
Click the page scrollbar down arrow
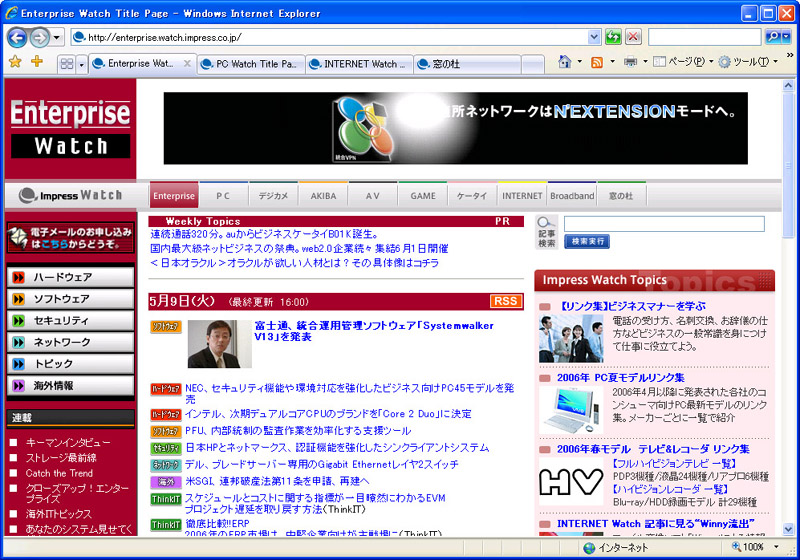(x=788, y=529)
